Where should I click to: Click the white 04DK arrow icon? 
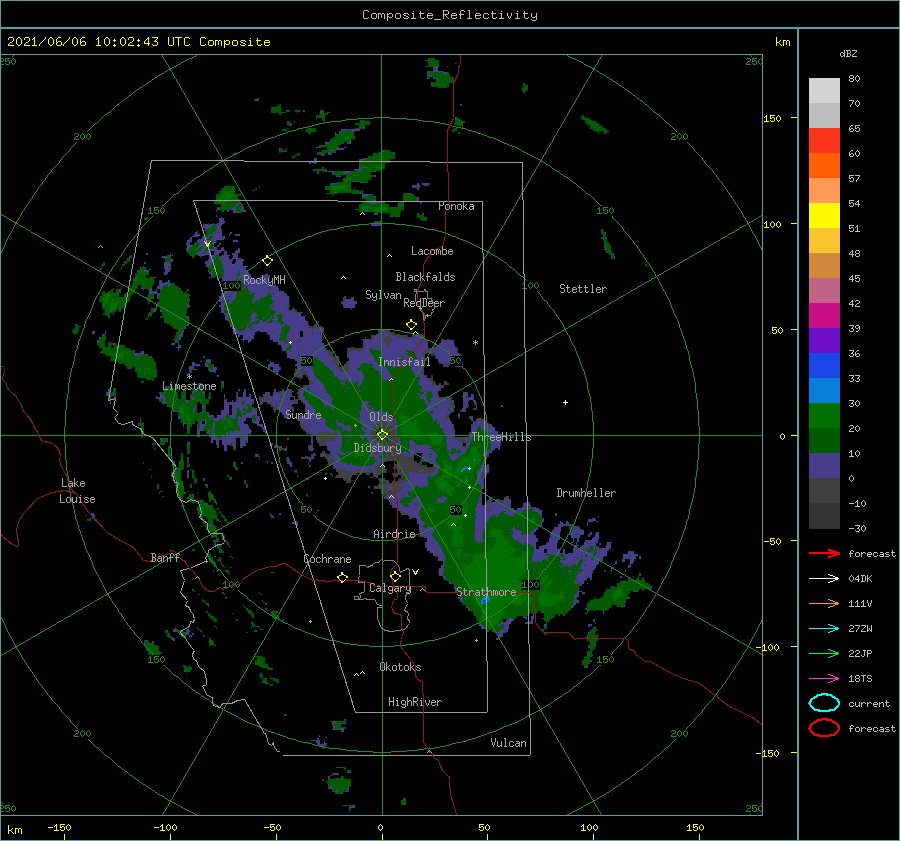click(824, 579)
